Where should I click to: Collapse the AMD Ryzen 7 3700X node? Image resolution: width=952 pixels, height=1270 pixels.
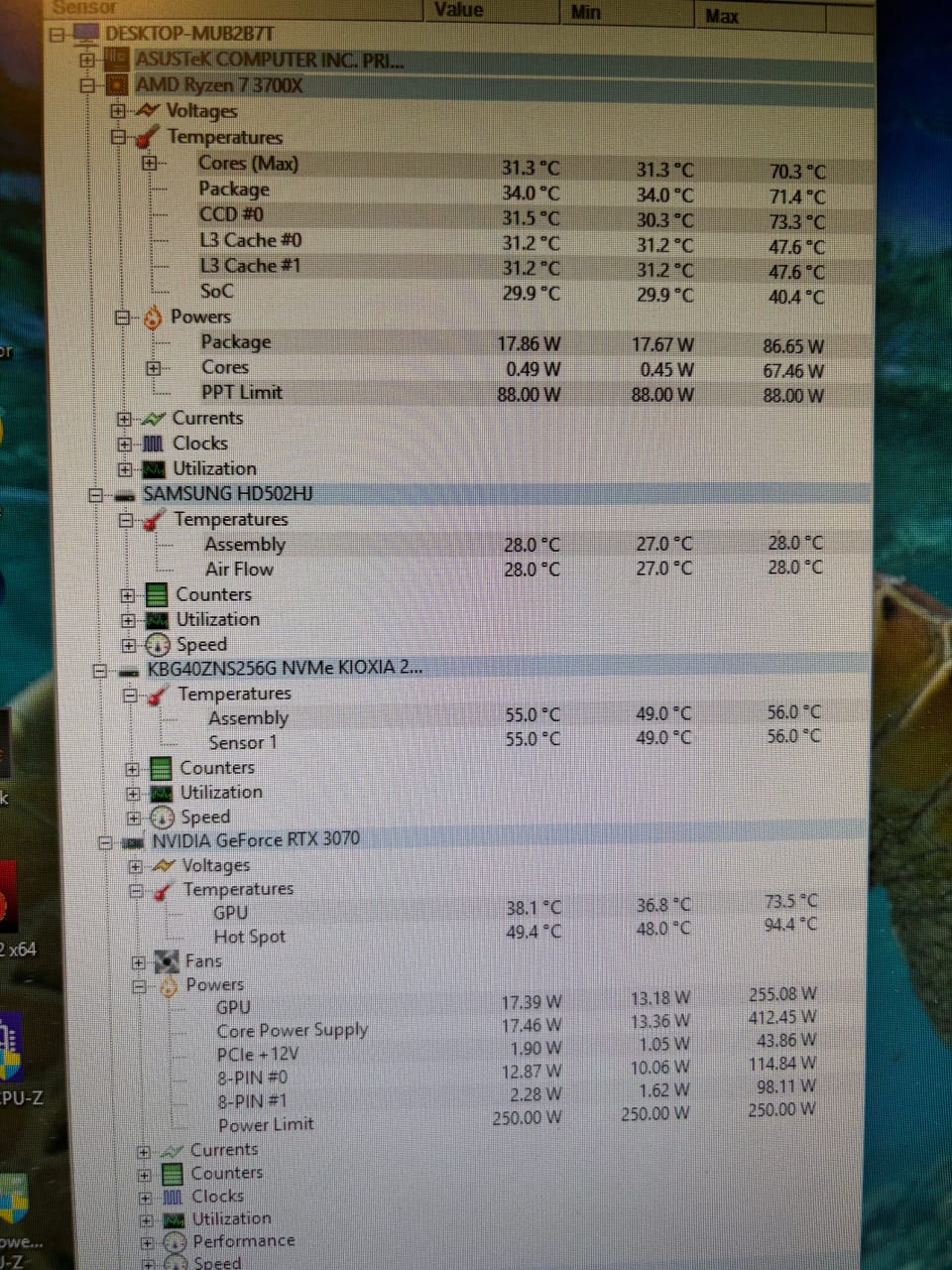point(87,85)
